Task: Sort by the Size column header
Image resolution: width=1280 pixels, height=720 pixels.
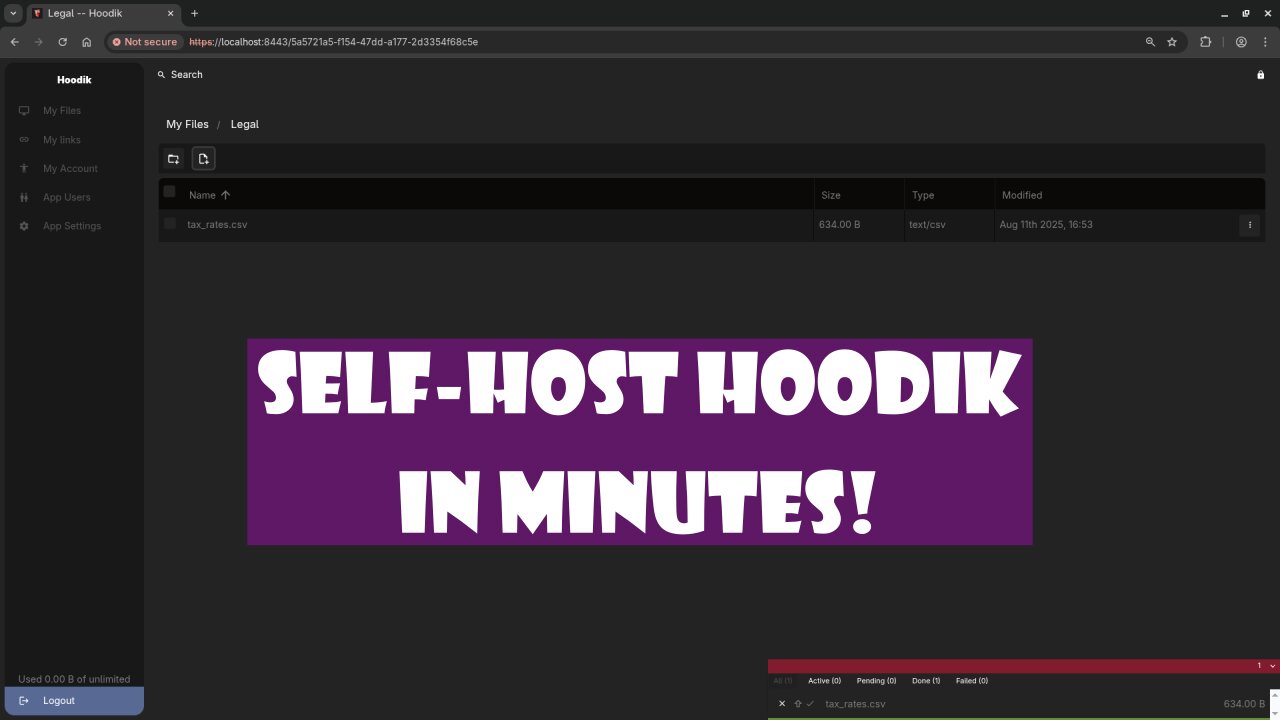Action: [x=830, y=195]
